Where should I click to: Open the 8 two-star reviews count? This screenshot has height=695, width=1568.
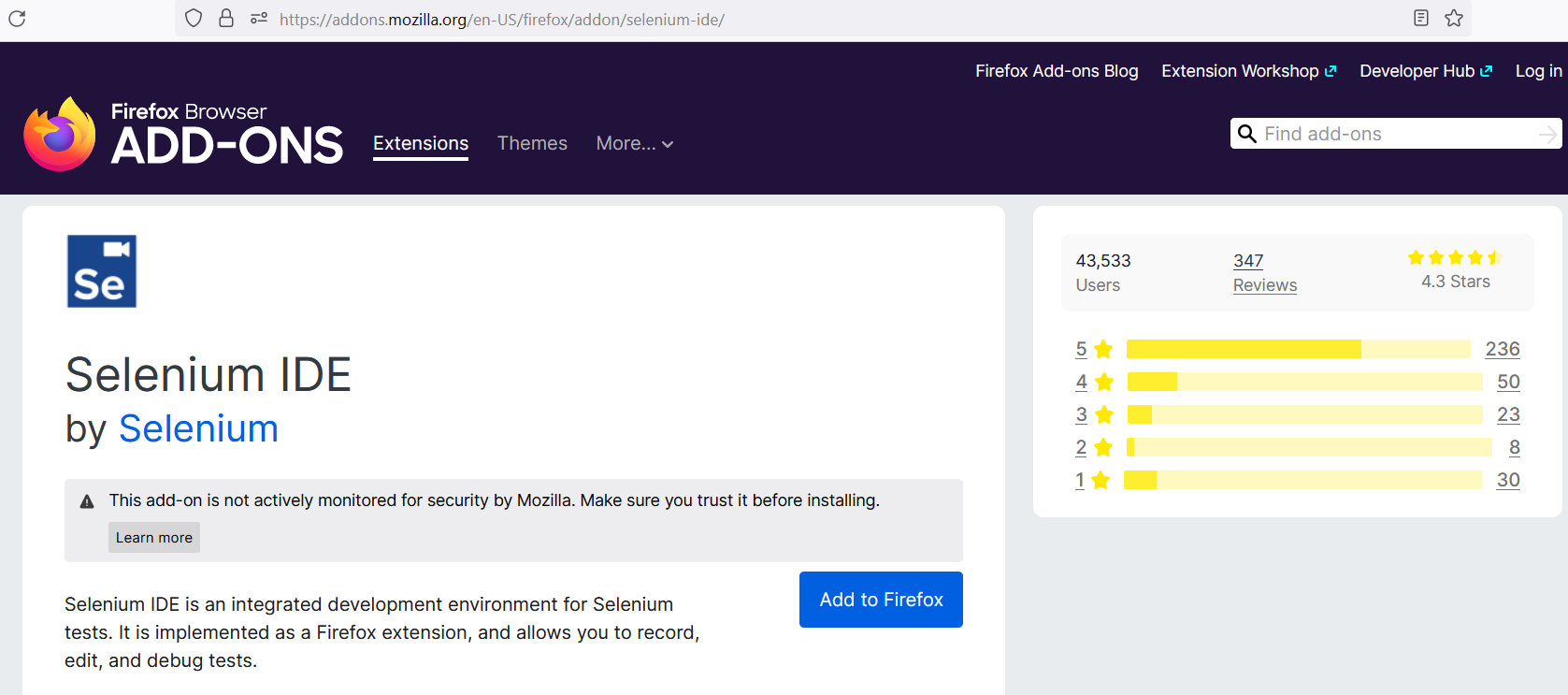coord(1515,447)
